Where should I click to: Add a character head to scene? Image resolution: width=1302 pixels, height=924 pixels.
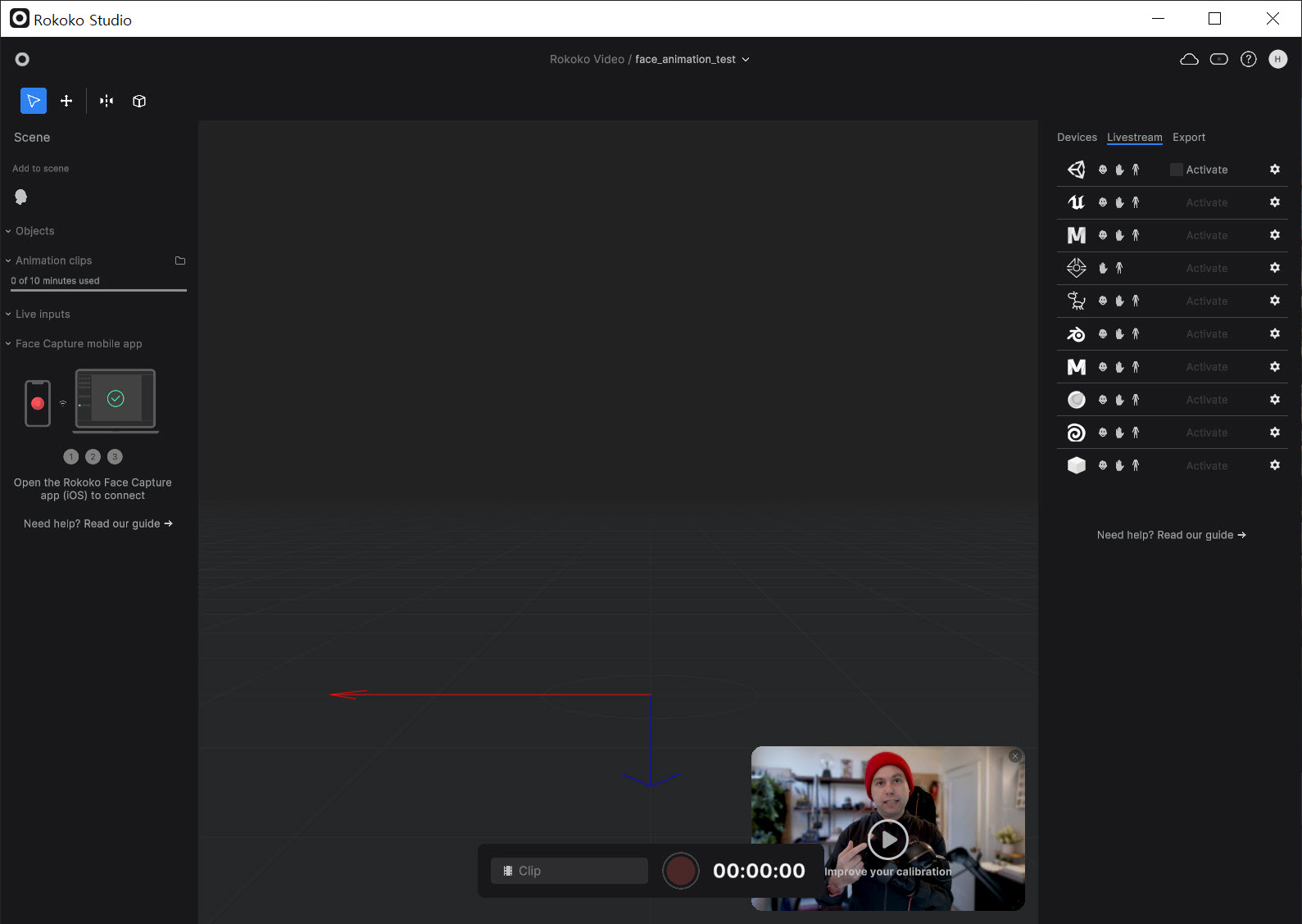tap(21, 197)
